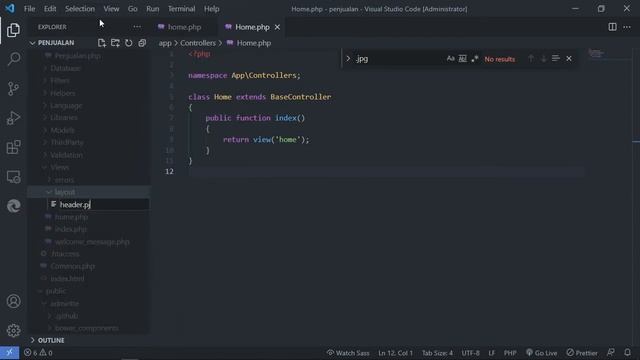Click LF end of line selector
This screenshot has height=360, width=640.
coord(491,353)
